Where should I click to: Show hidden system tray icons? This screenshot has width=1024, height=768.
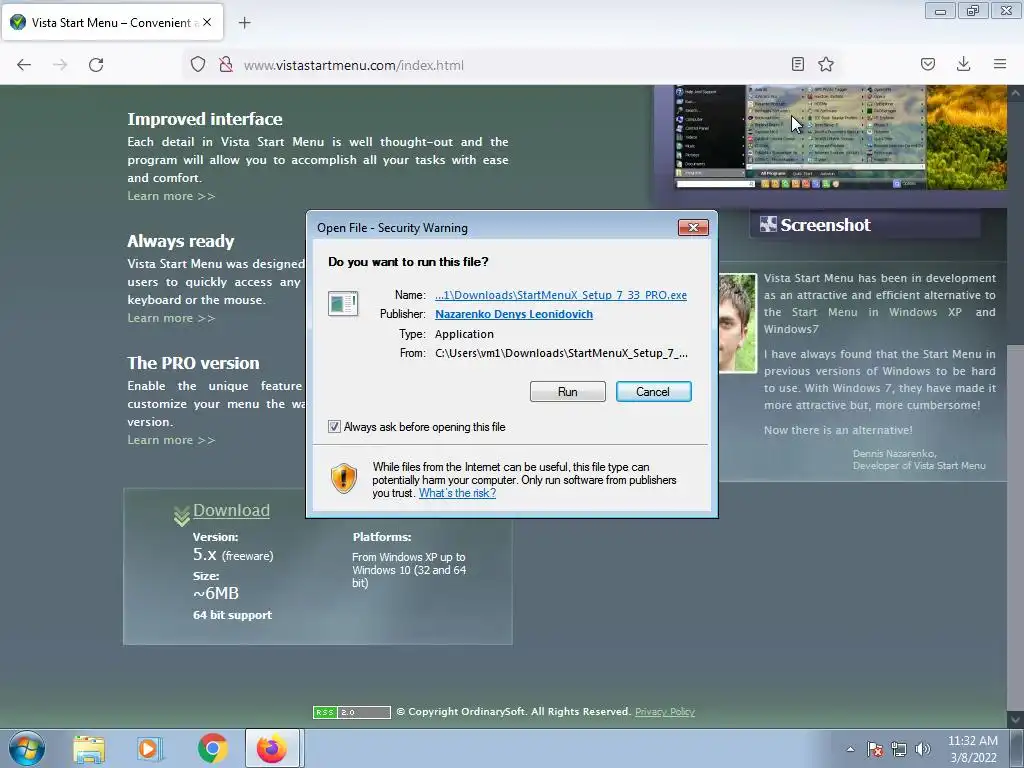tap(850, 749)
